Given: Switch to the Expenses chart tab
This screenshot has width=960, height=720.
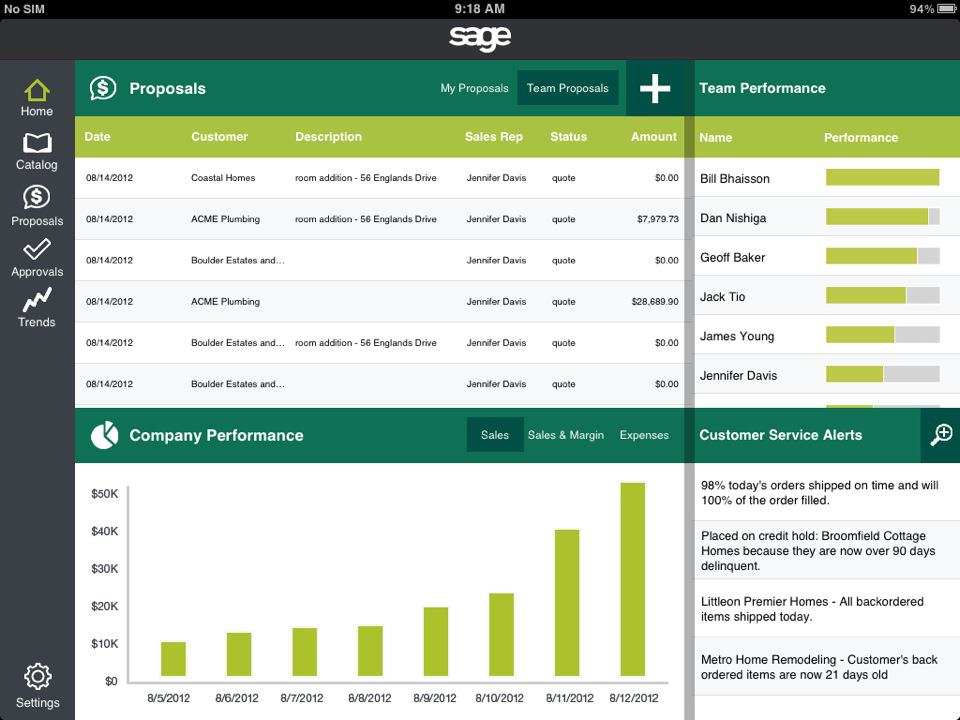Looking at the screenshot, I should click(644, 435).
